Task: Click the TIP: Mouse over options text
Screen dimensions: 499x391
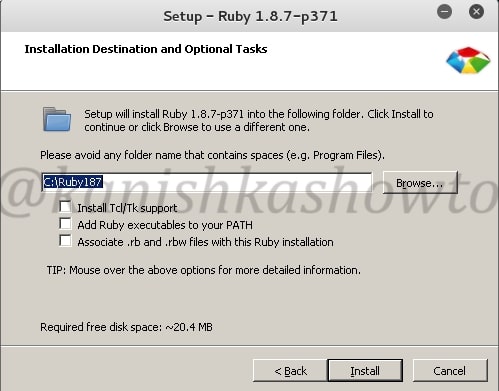Action: click(x=204, y=270)
